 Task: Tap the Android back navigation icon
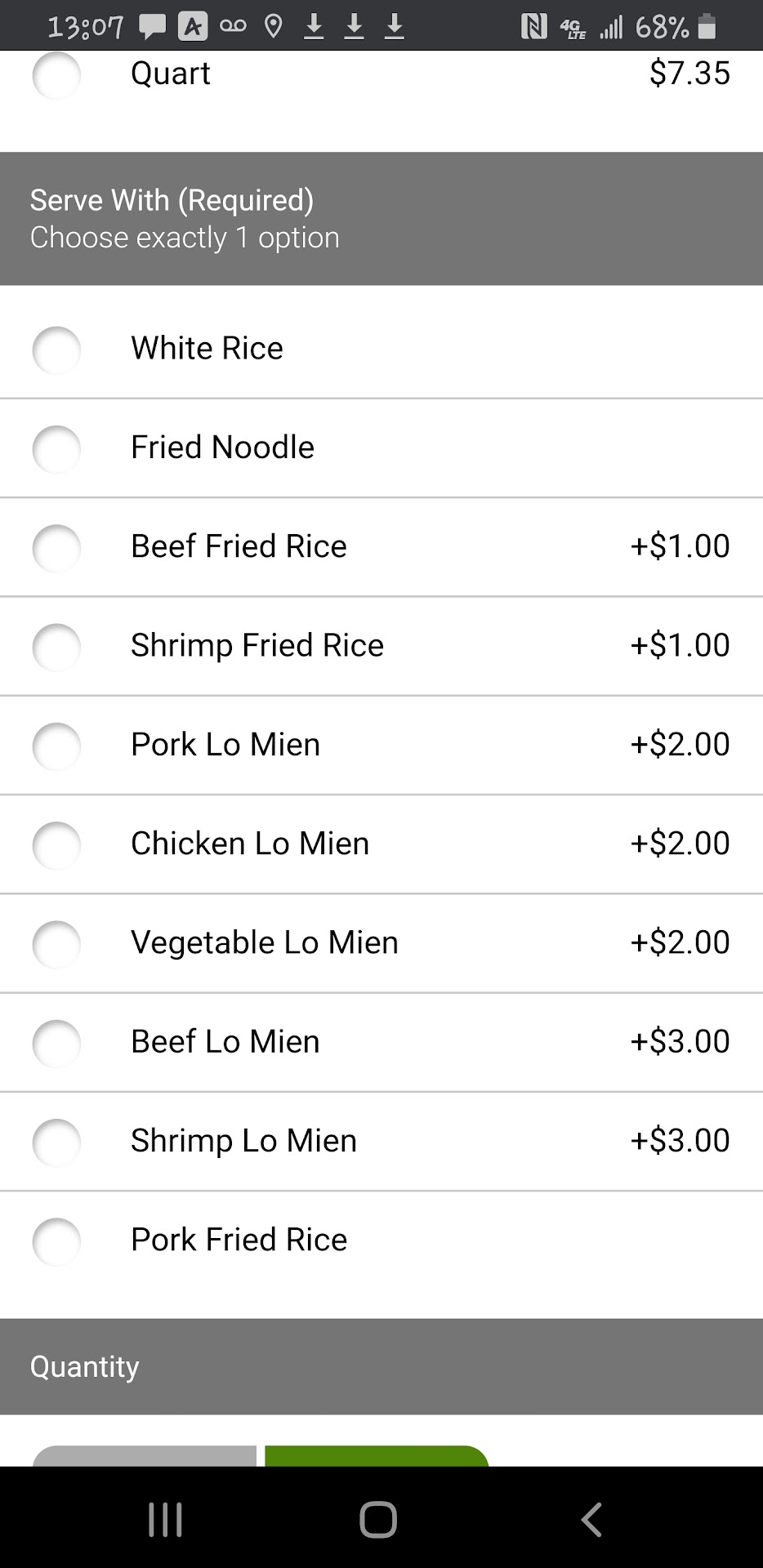click(x=591, y=1520)
